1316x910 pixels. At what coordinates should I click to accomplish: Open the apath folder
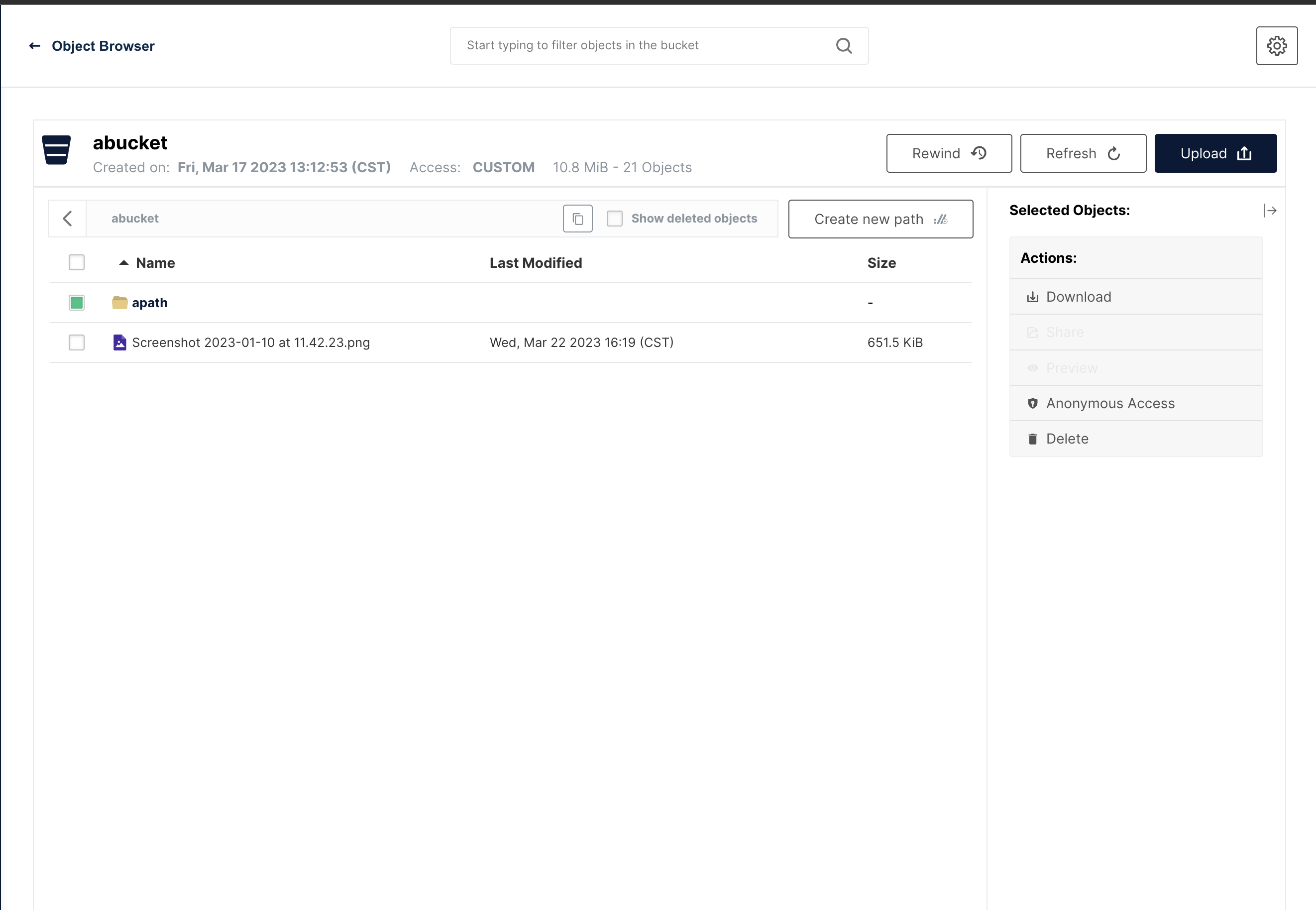click(x=150, y=303)
